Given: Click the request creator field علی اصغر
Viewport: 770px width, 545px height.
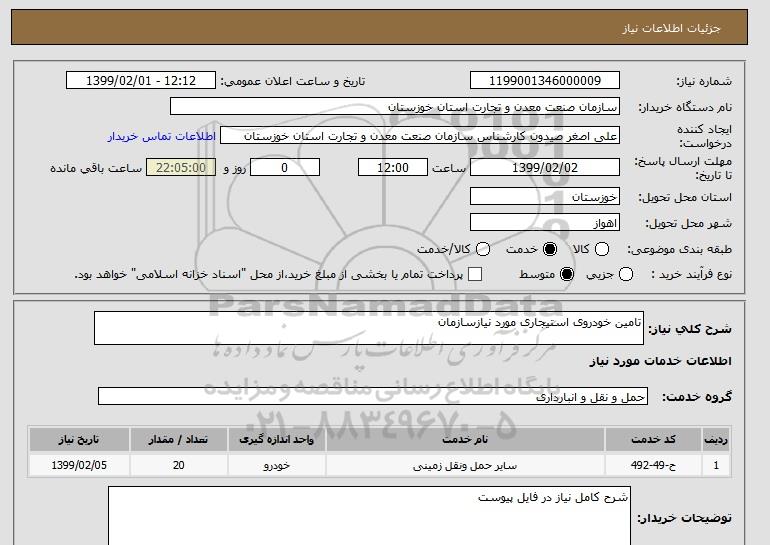Looking at the screenshot, I should point(420,136).
